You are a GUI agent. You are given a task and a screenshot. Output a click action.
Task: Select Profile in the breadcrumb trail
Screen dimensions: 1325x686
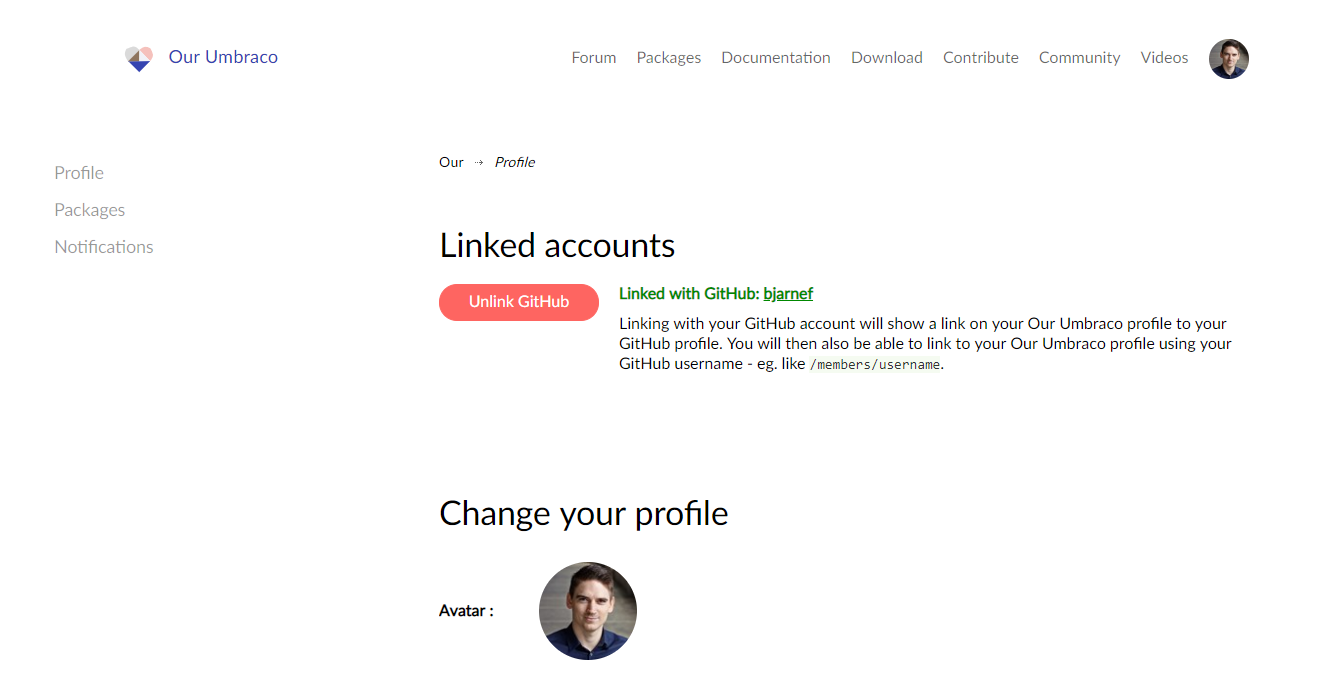[x=514, y=161]
